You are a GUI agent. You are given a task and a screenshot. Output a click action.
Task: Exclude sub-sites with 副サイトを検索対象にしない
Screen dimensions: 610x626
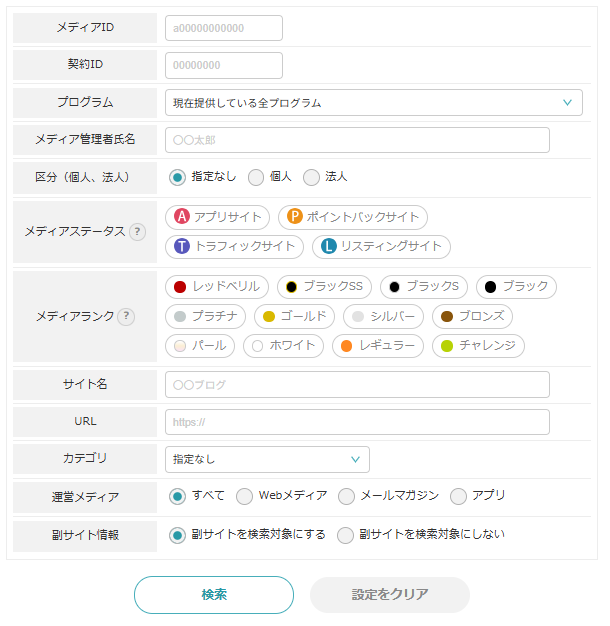346,535
